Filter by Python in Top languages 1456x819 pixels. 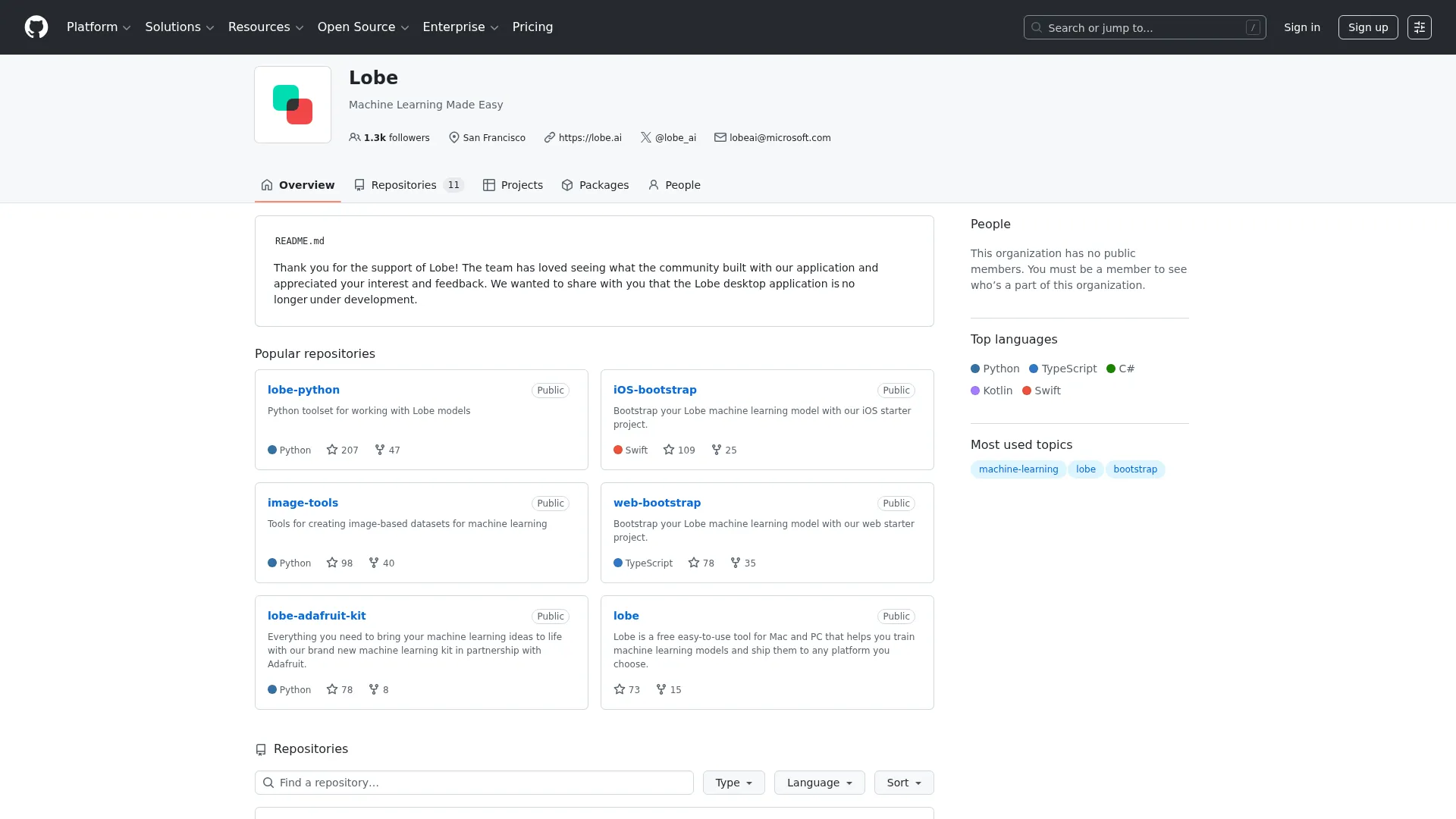[995, 369]
